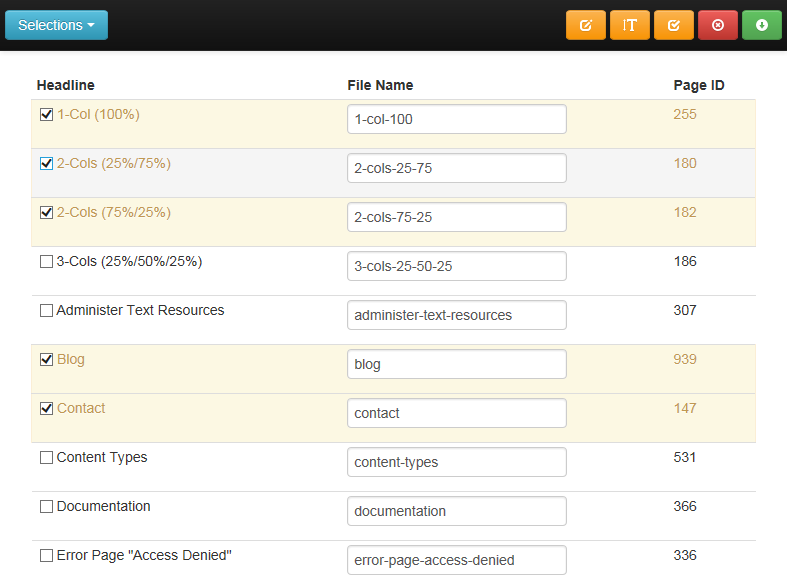The height and width of the screenshot is (585, 787).
Task: Click page ID 366
Action: point(685,506)
